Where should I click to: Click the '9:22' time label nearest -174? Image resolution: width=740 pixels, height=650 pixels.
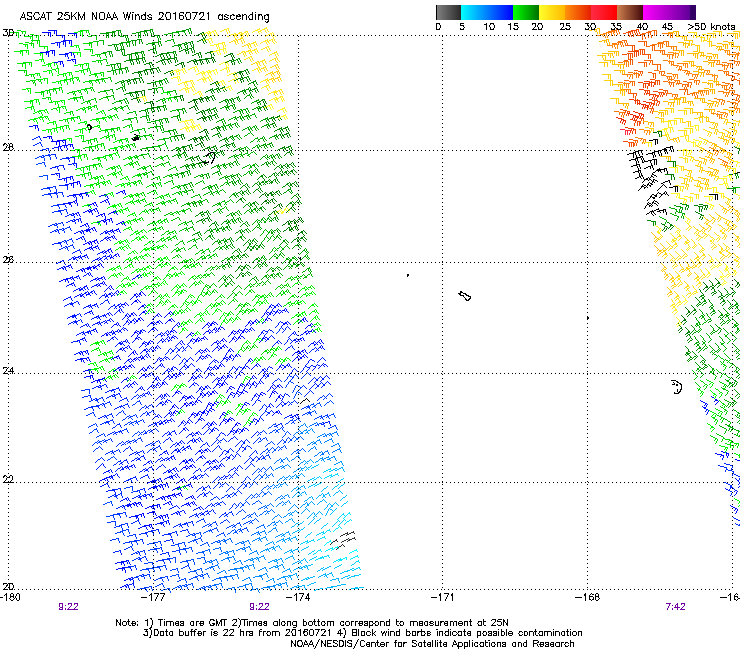[x=259, y=607]
